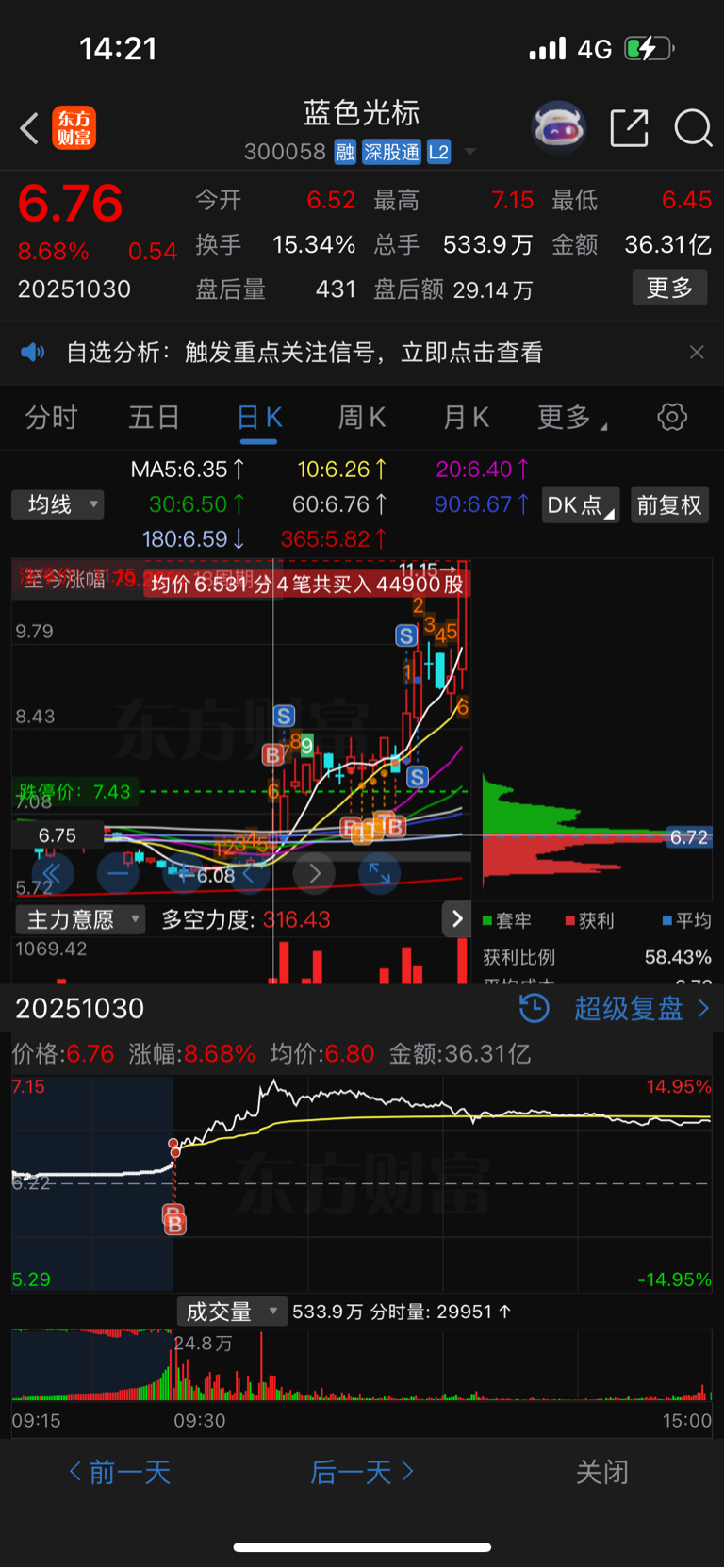This screenshot has height=1568, width=724.
Task: Tap the 均价 6.531 buy summary banner
Action: (x=307, y=585)
